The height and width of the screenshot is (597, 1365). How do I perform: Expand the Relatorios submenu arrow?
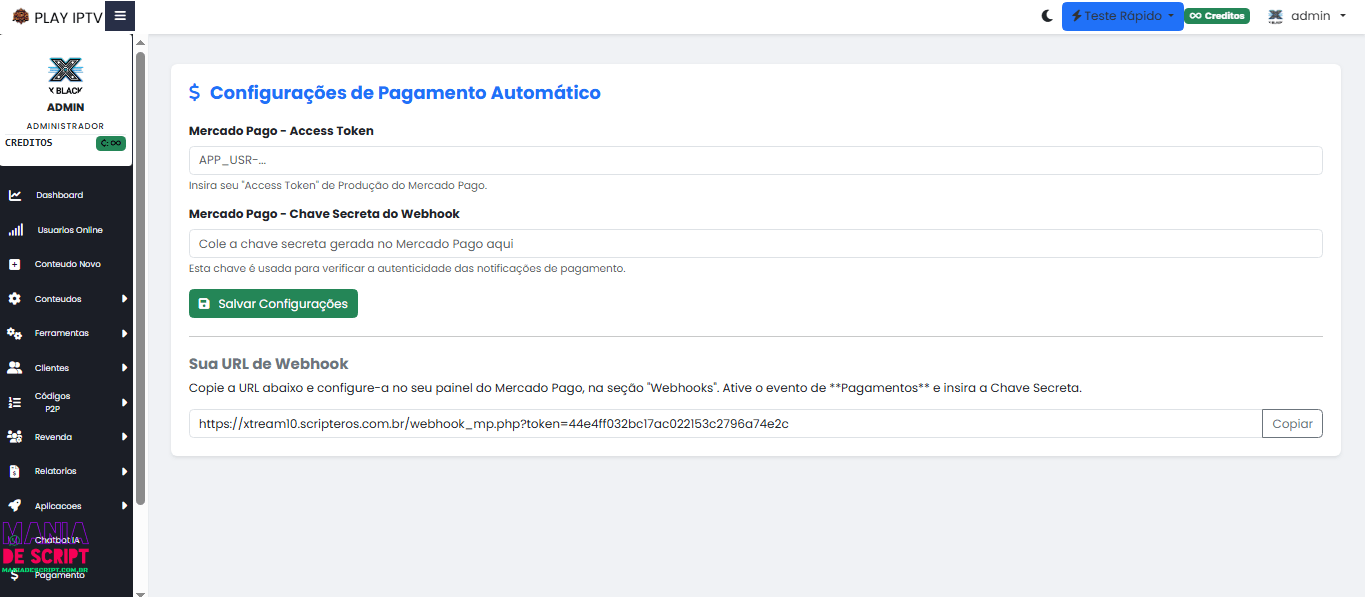point(125,471)
